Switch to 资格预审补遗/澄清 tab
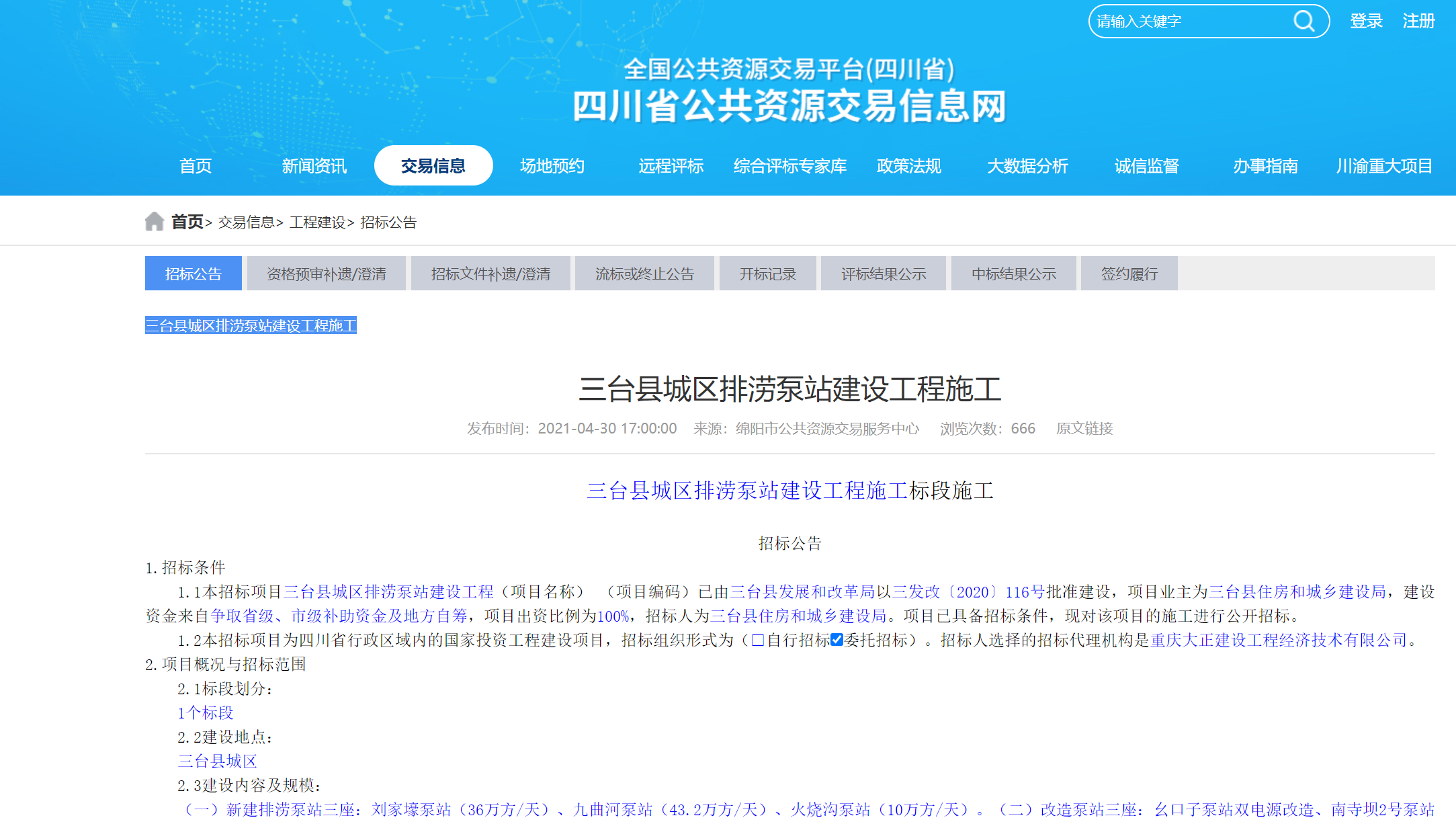Viewport: 1456px width, 824px height. point(327,273)
